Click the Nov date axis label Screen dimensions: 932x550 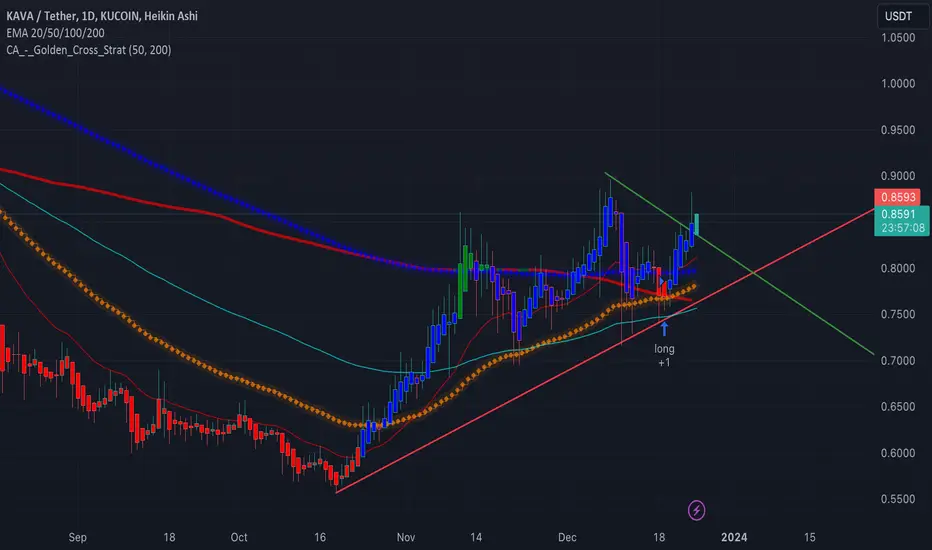click(x=405, y=538)
